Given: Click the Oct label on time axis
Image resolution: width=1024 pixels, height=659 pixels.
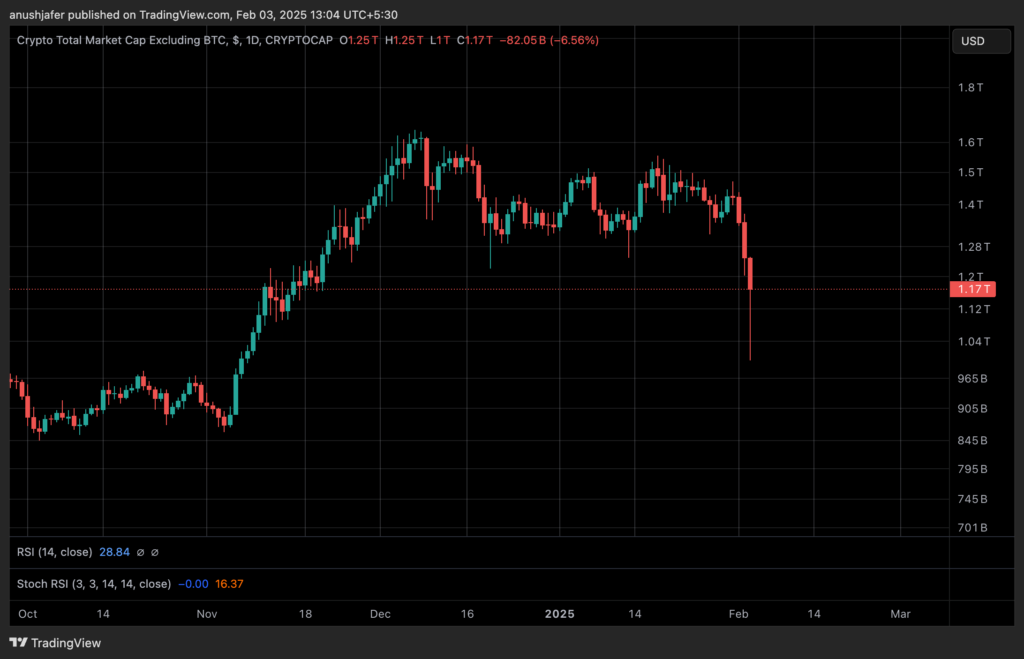Looking at the screenshot, I should (x=28, y=613).
